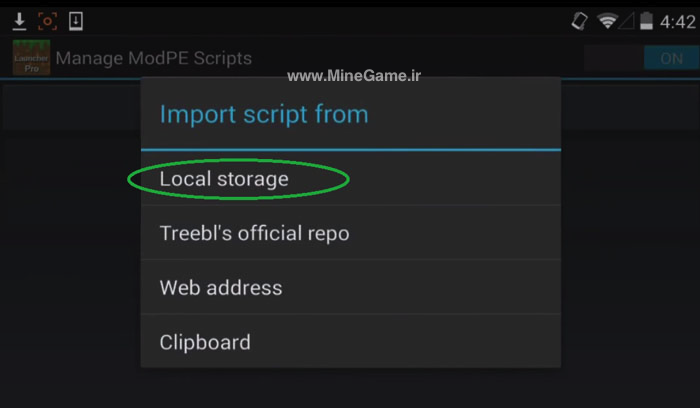Open the Launcher Pro app icon
The height and width of the screenshot is (408, 700).
[31, 58]
